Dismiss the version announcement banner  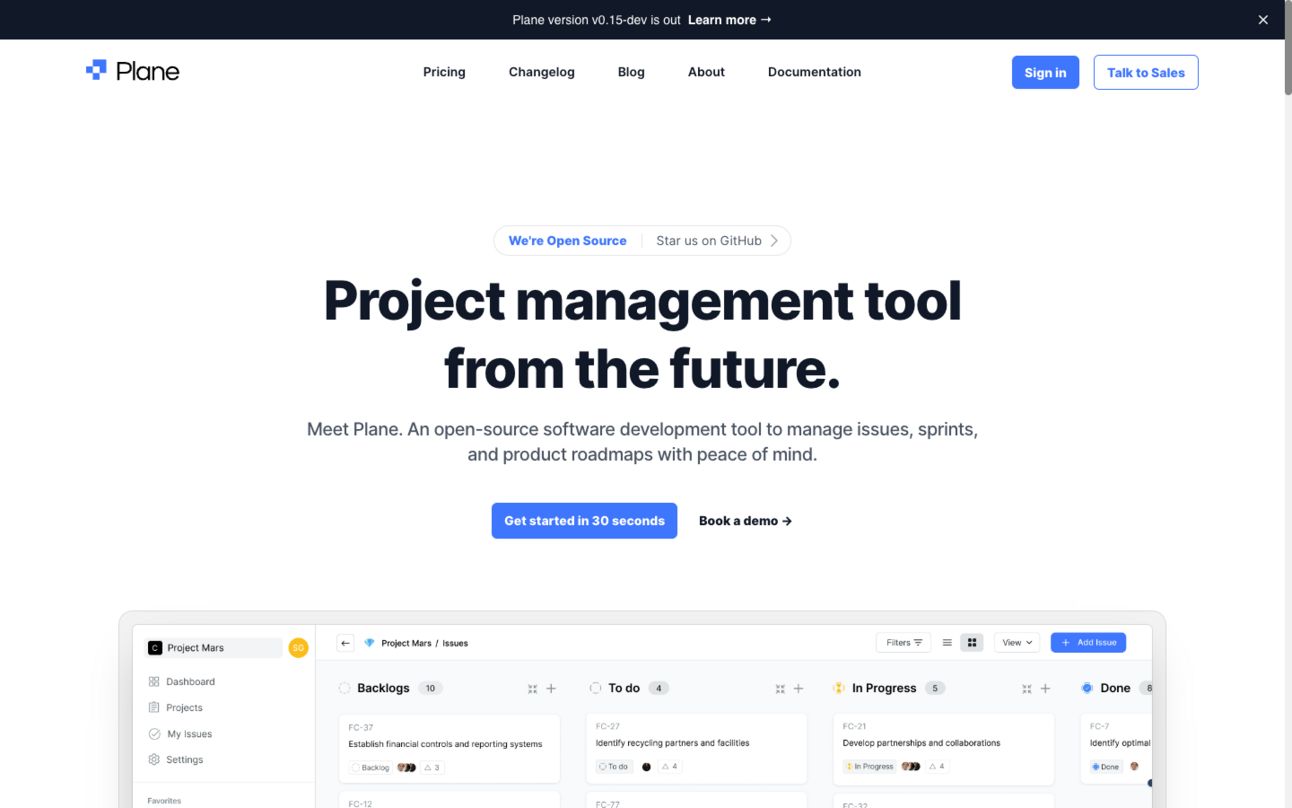click(1263, 20)
